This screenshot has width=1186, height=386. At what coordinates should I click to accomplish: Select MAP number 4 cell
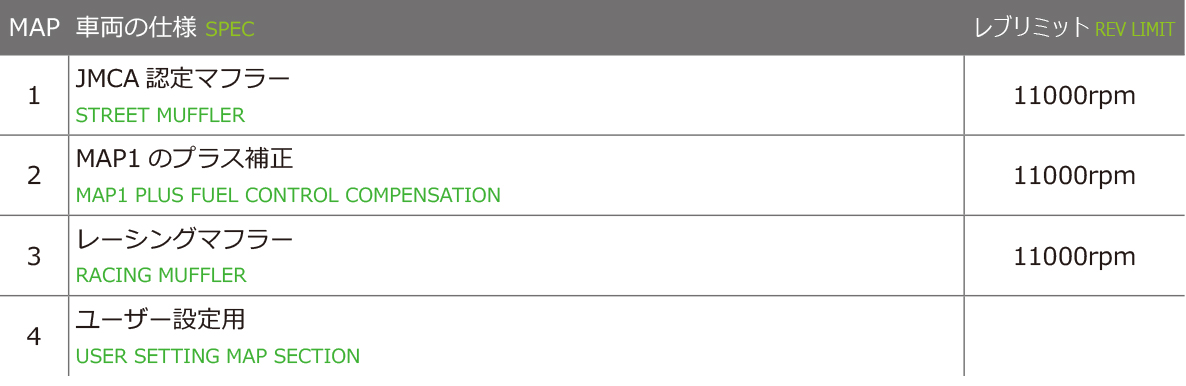[34, 336]
